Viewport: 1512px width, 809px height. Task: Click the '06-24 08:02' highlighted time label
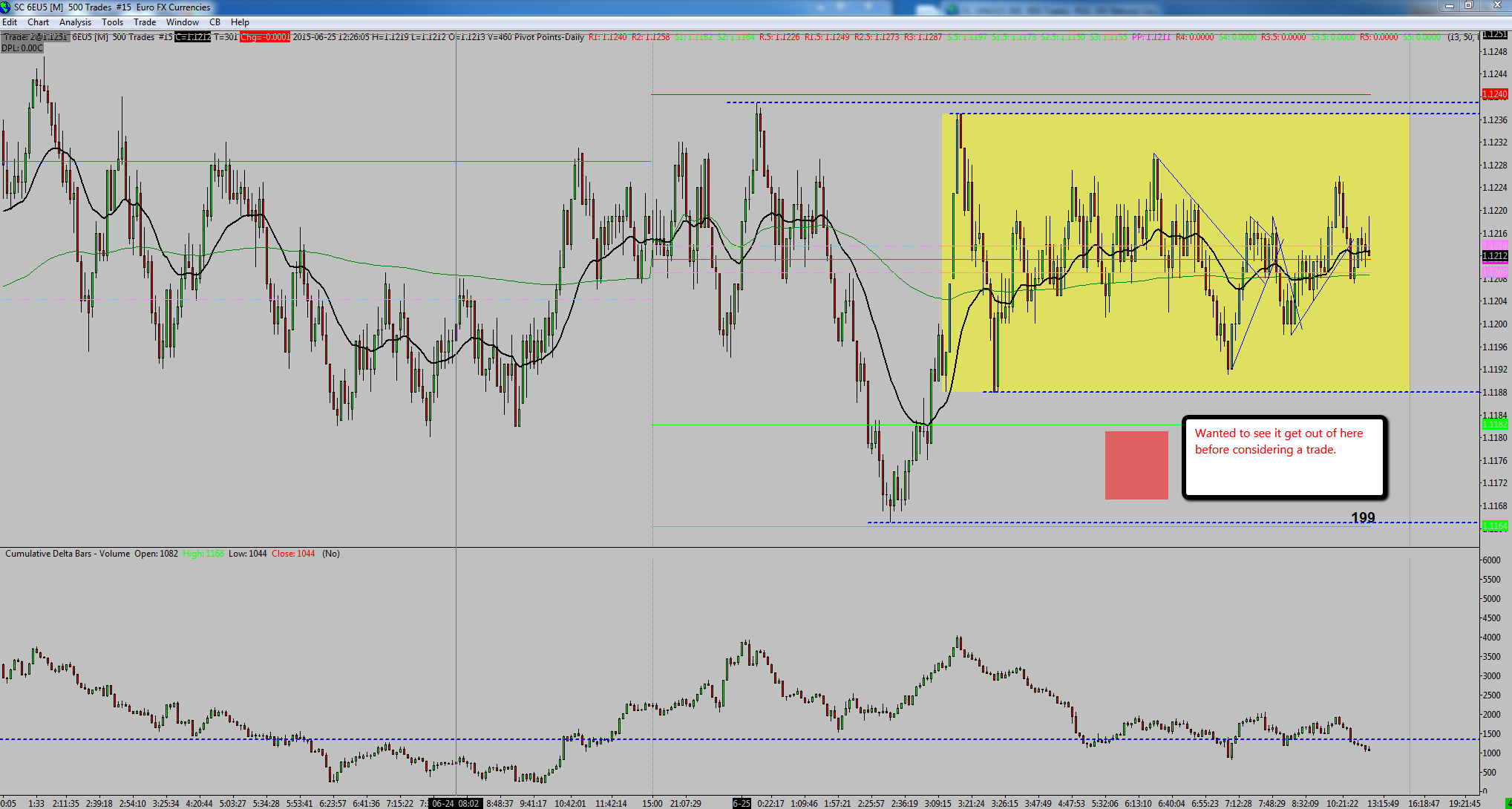point(455,803)
